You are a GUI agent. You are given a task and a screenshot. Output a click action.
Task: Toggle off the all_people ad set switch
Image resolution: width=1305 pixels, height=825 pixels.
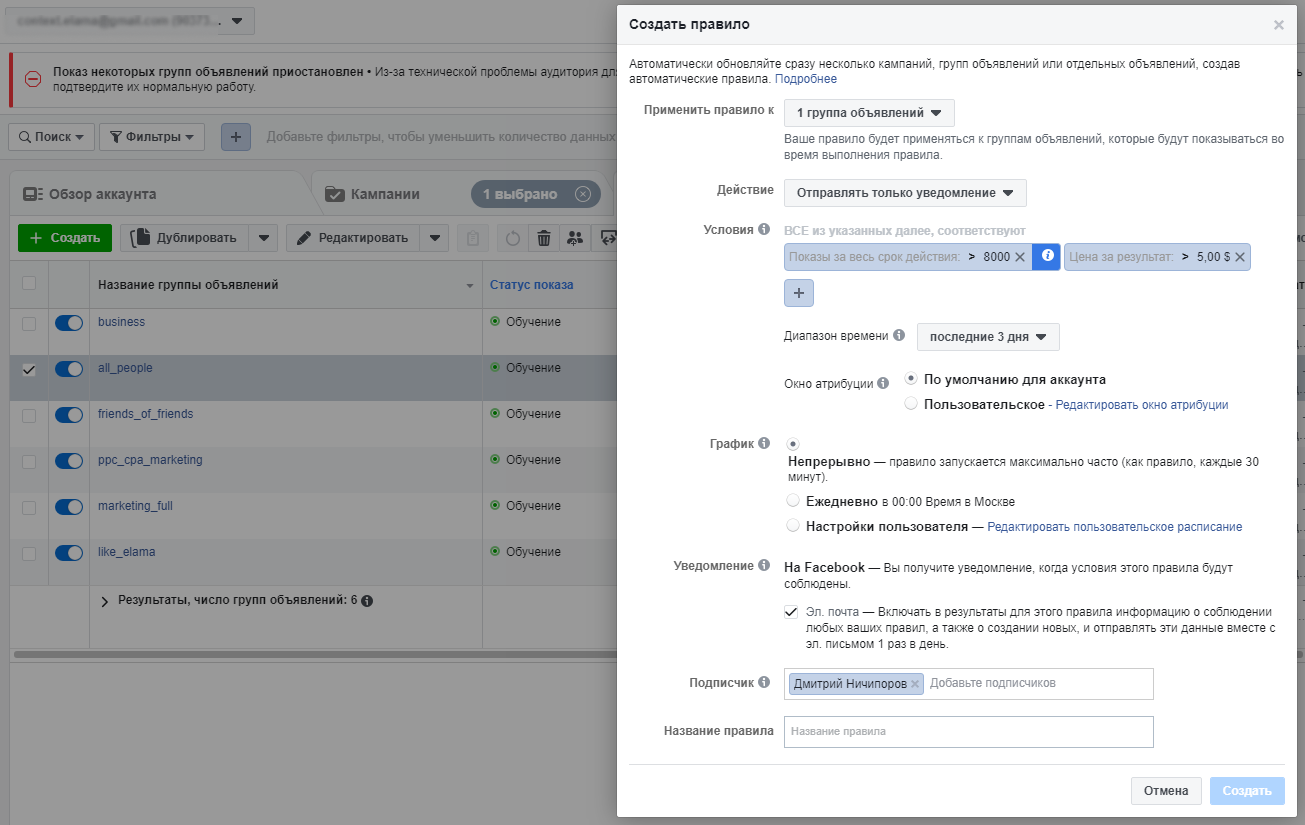(69, 369)
